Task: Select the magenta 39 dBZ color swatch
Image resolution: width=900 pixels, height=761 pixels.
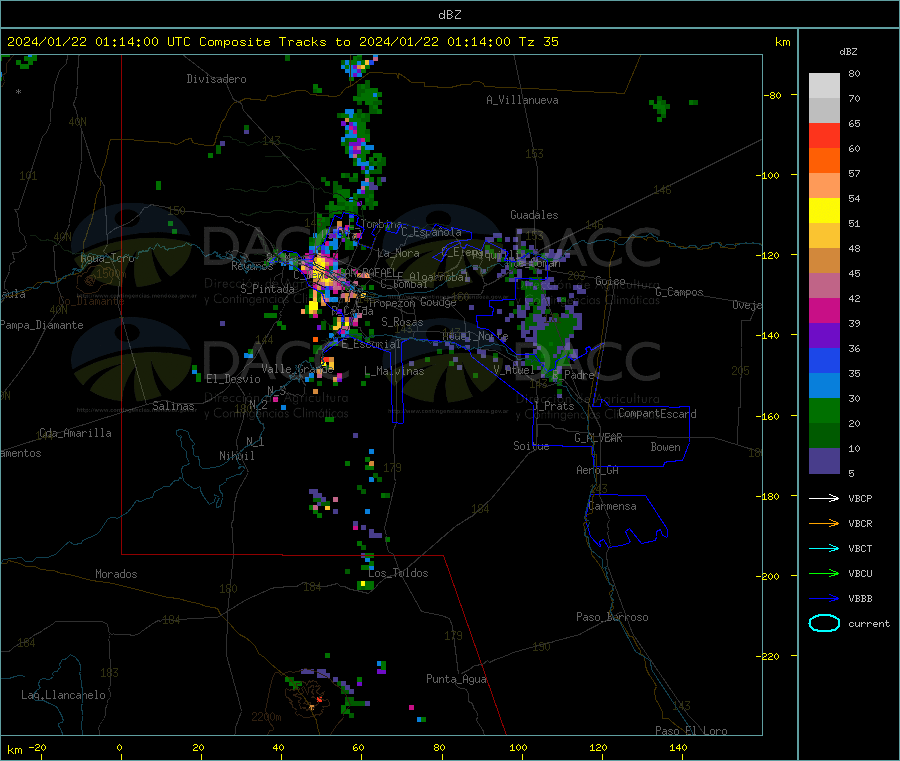Action: [x=824, y=310]
